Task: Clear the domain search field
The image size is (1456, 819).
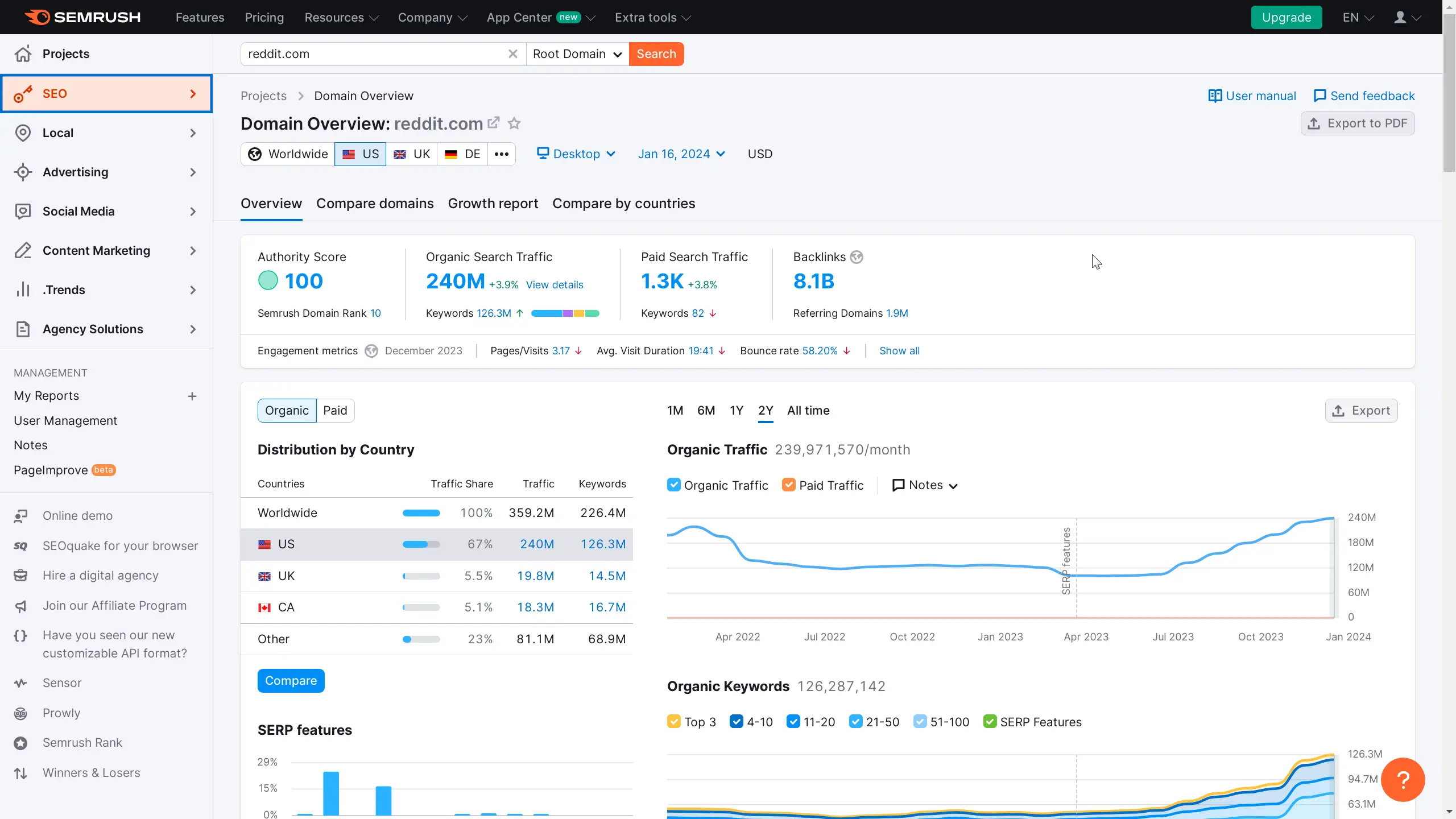Action: pyautogui.click(x=512, y=53)
